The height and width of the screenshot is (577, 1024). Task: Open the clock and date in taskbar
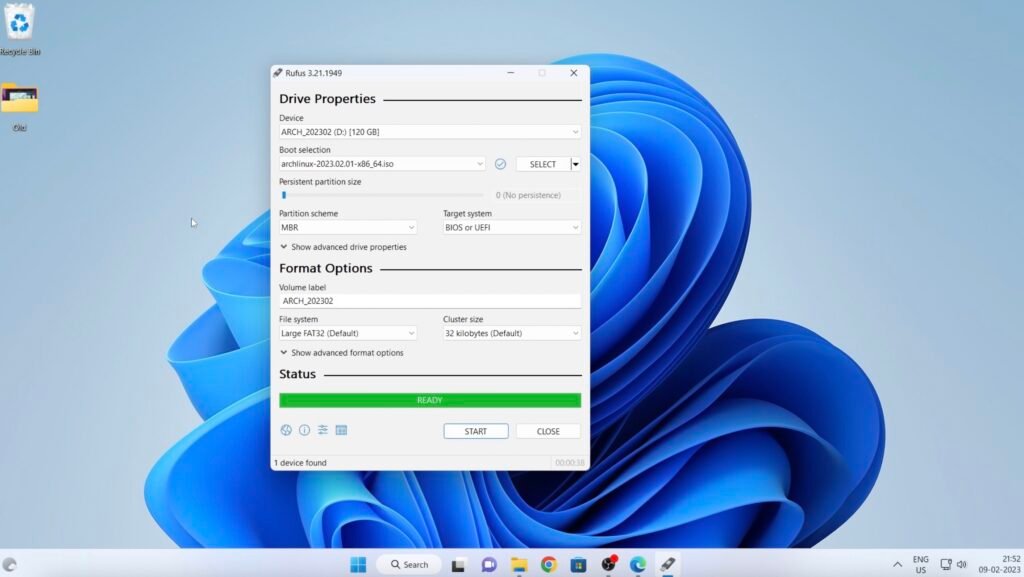pyautogui.click(x=999, y=565)
